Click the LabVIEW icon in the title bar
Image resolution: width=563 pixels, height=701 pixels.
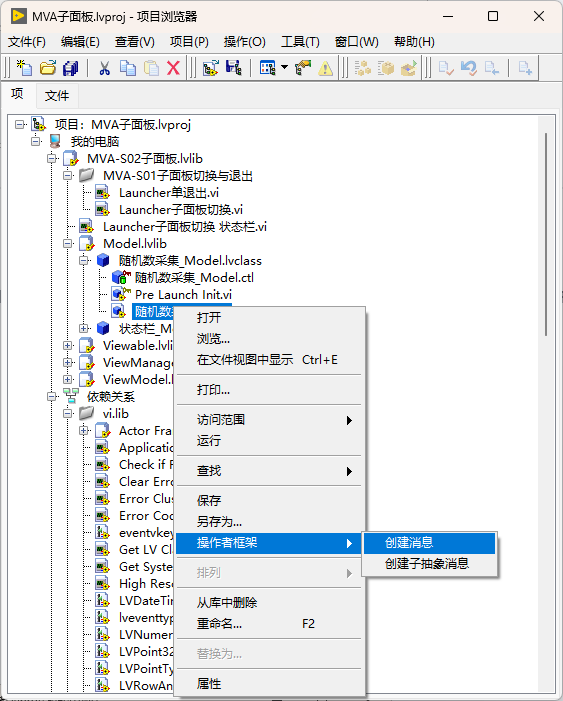(18, 16)
